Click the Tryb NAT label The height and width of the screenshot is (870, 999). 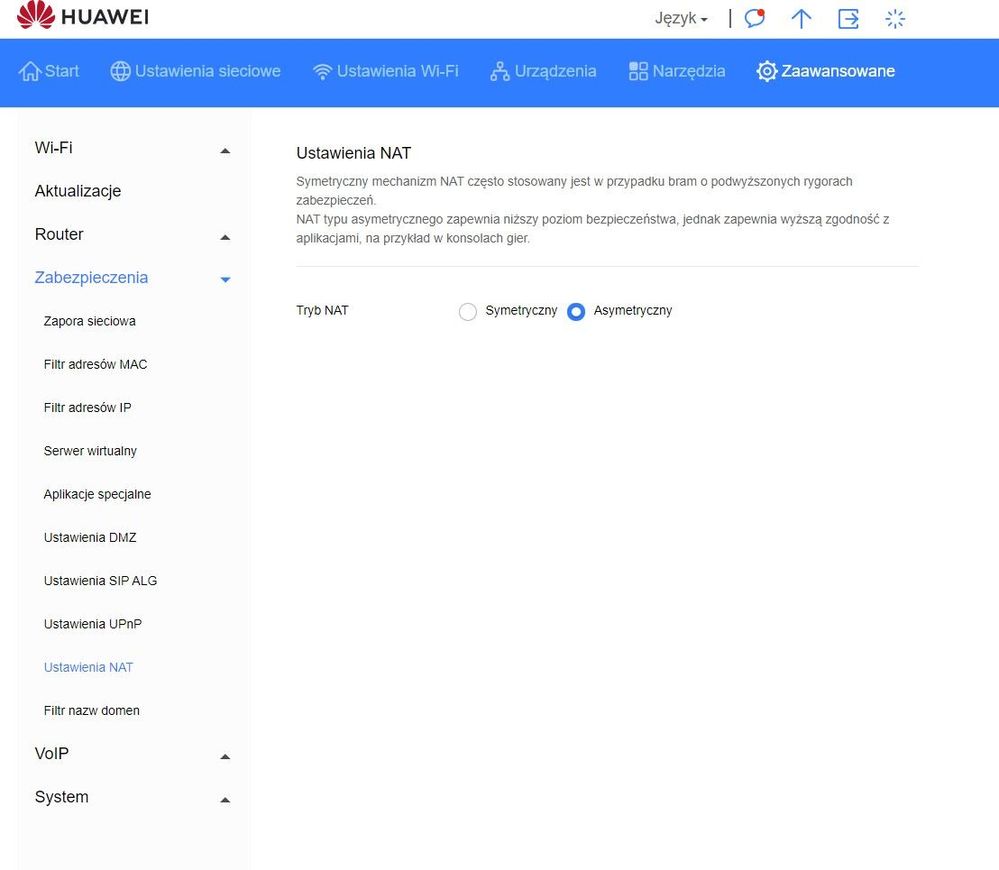322,311
